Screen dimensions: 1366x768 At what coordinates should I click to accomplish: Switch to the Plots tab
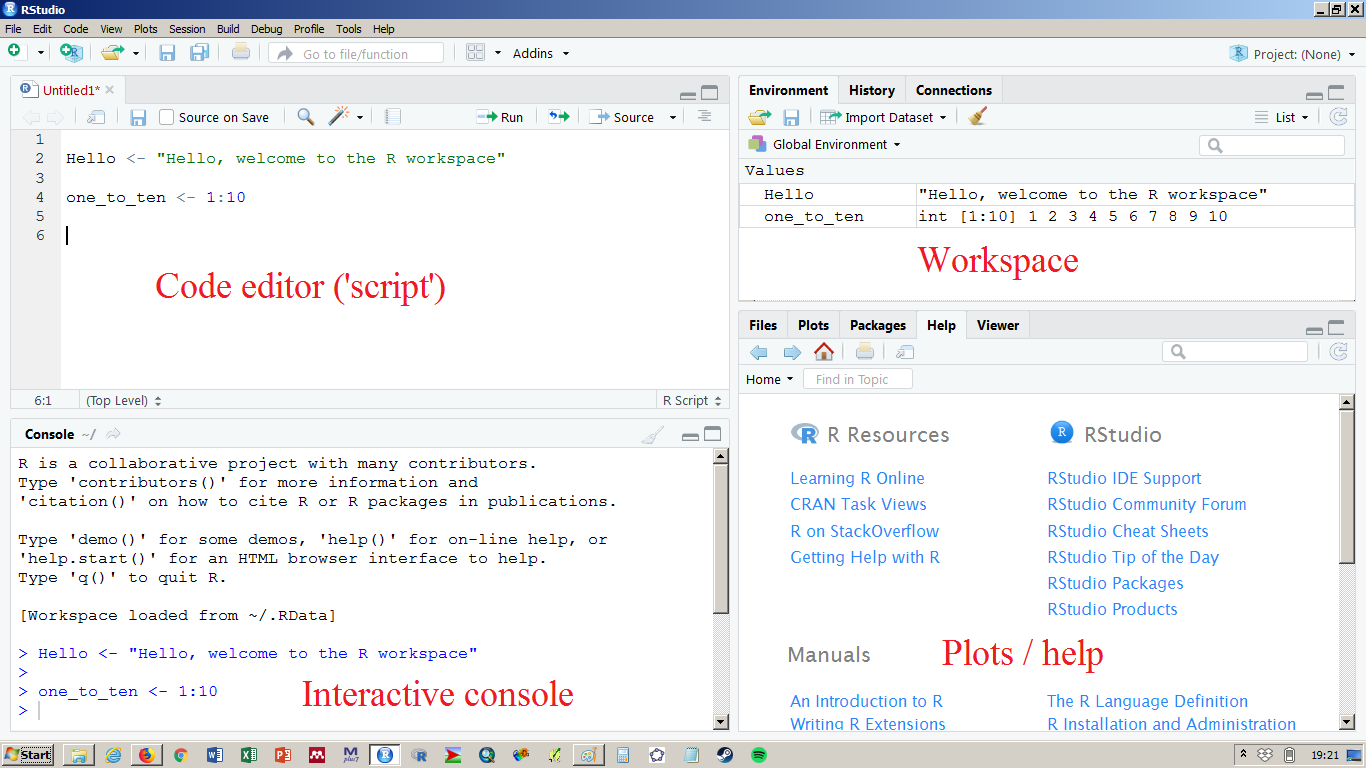point(814,325)
